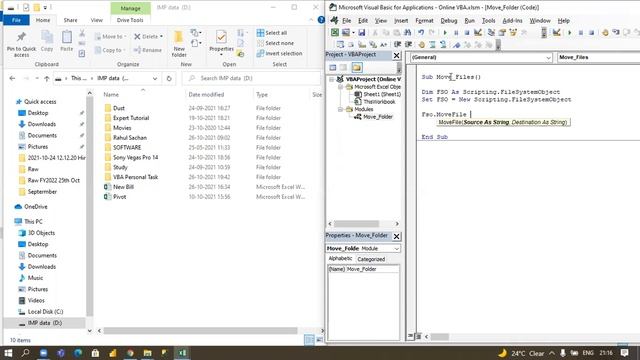Open the Share tab in File Explorer
640x360 pixels.
point(70,20)
